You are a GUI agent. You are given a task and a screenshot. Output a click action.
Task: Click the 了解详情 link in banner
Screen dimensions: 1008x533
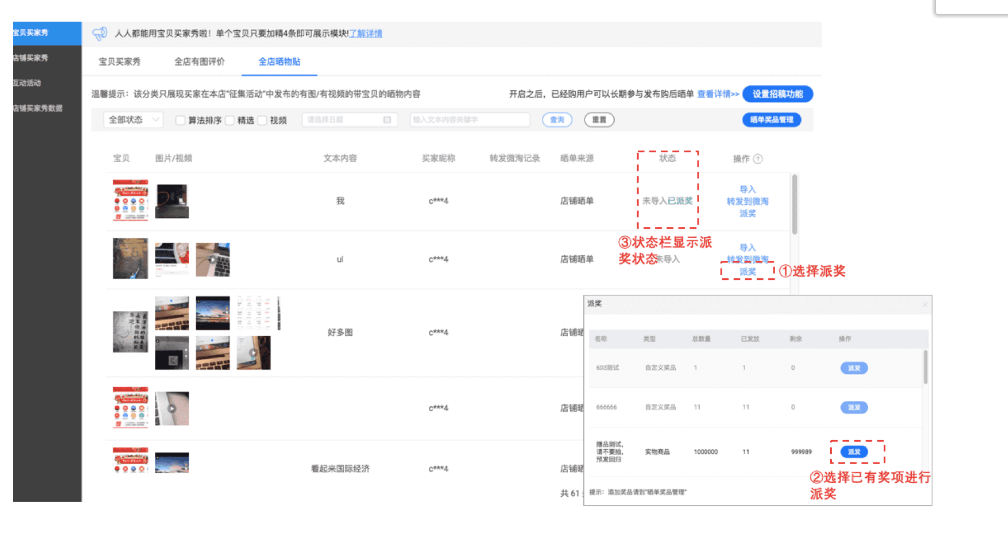365,34
